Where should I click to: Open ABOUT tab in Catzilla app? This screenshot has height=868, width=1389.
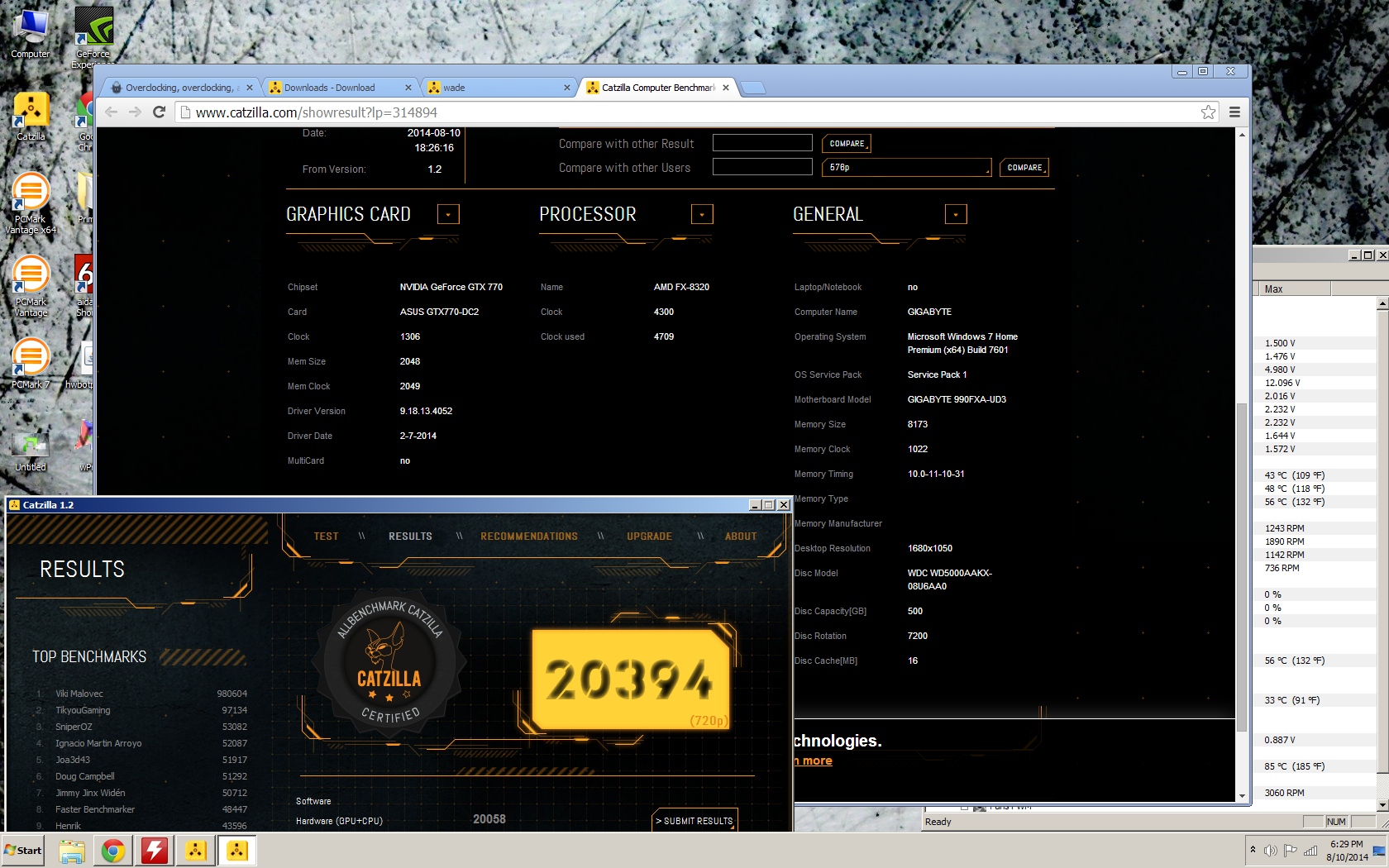click(x=741, y=537)
